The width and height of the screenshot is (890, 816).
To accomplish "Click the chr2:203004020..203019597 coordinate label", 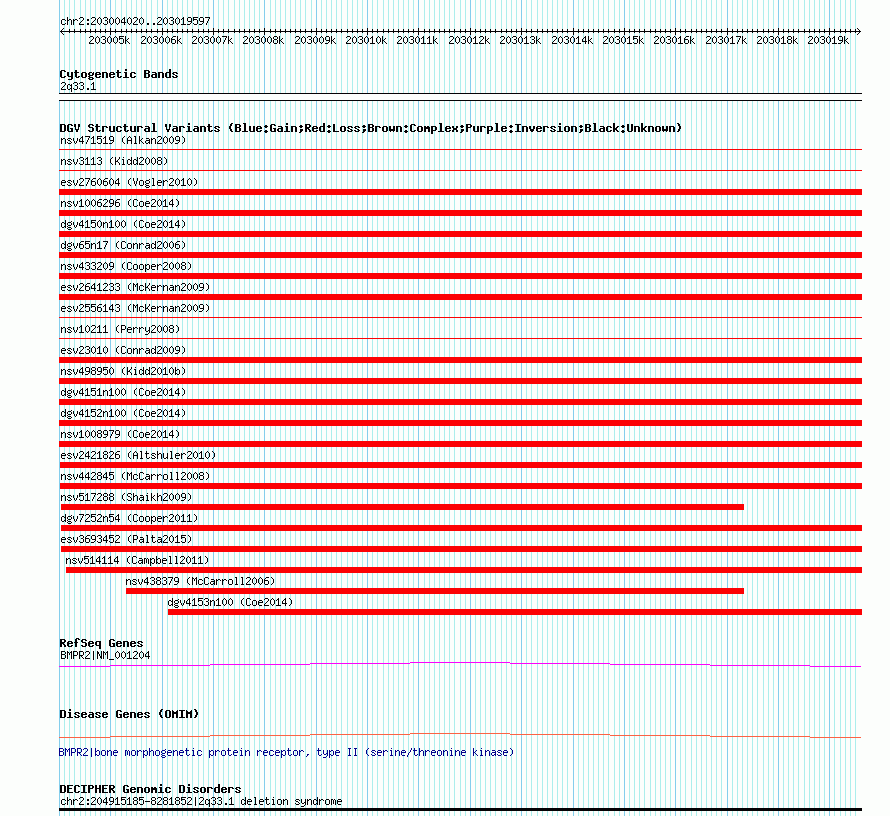I will click(x=135, y=21).
